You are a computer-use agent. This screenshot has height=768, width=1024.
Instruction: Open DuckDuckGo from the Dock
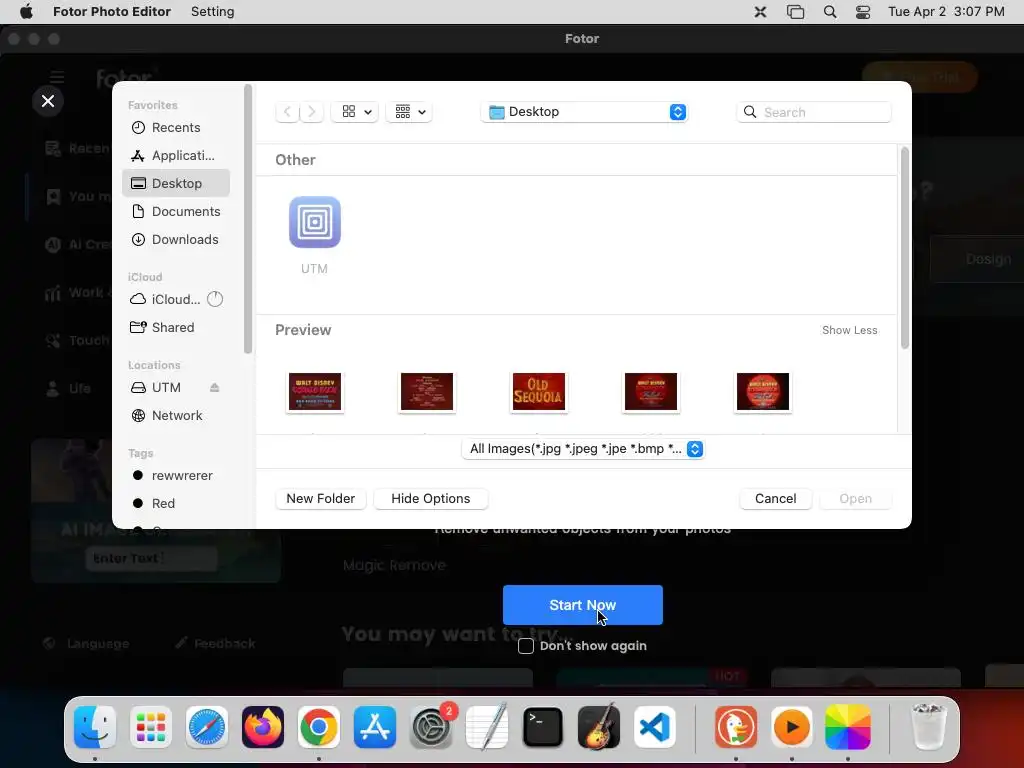pyautogui.click(x=736, y=727)
